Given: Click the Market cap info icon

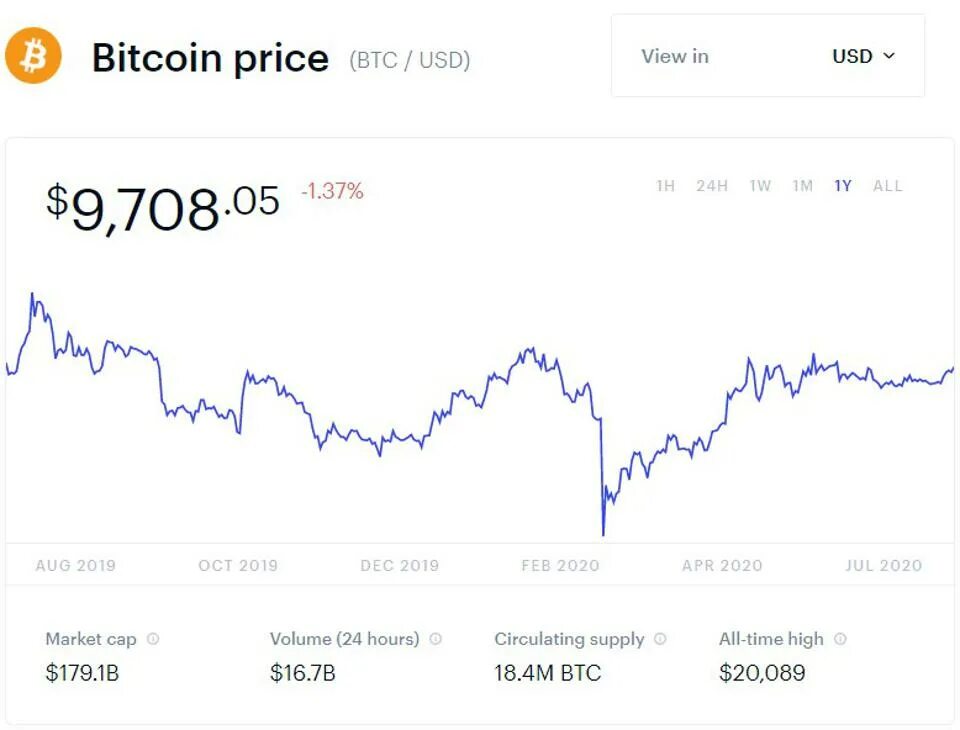Looking at the screenshot, I should click(x=153, y=639).
